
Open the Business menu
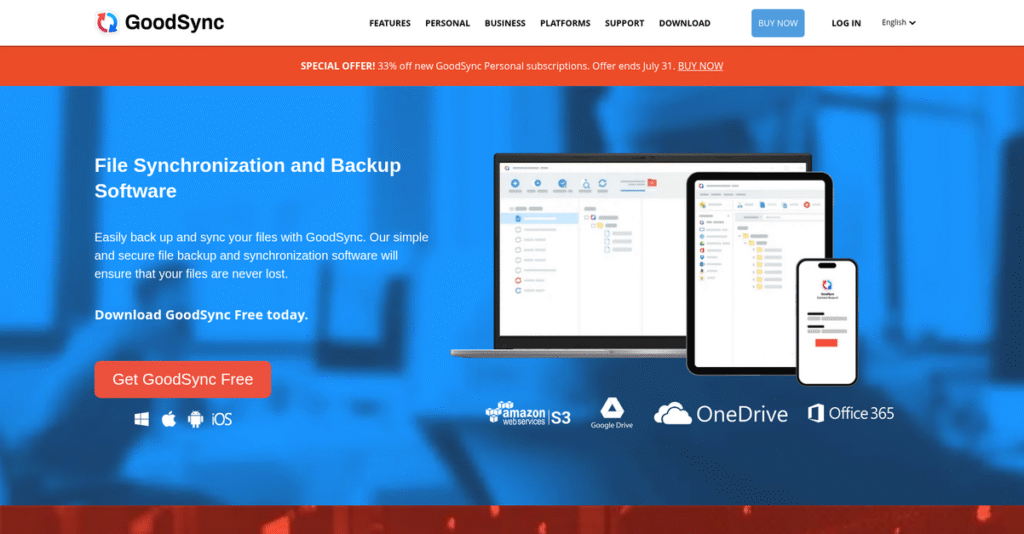click(505, 23)
